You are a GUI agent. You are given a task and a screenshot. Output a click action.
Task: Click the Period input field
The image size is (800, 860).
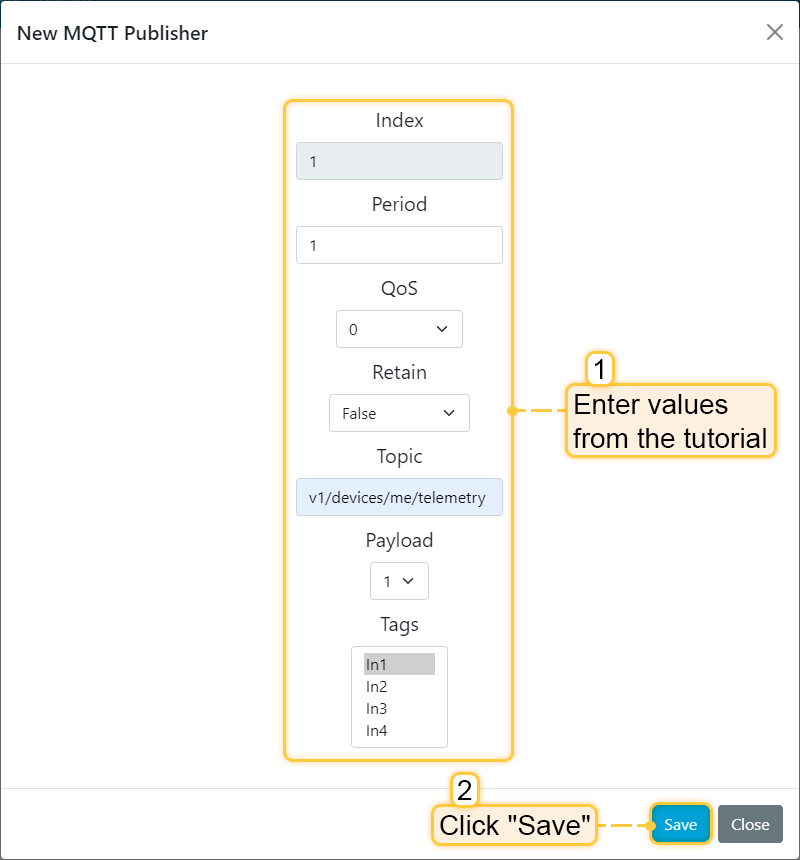(399, 245)
